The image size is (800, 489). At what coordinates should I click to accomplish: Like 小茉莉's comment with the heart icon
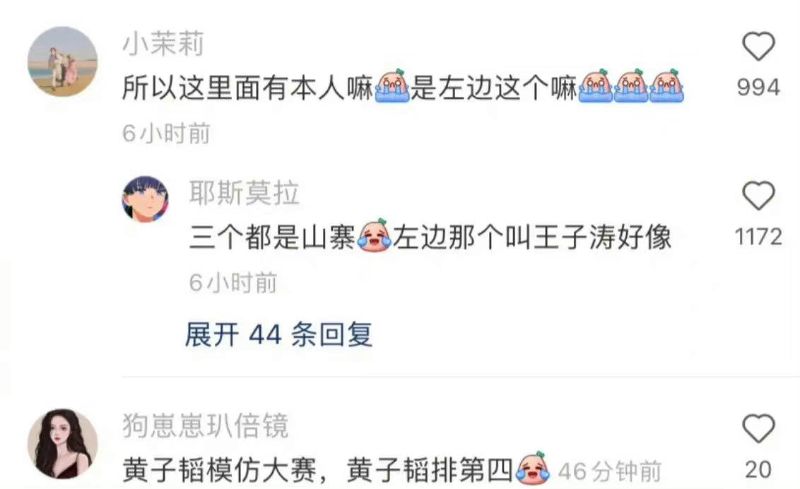pos(758,46)
